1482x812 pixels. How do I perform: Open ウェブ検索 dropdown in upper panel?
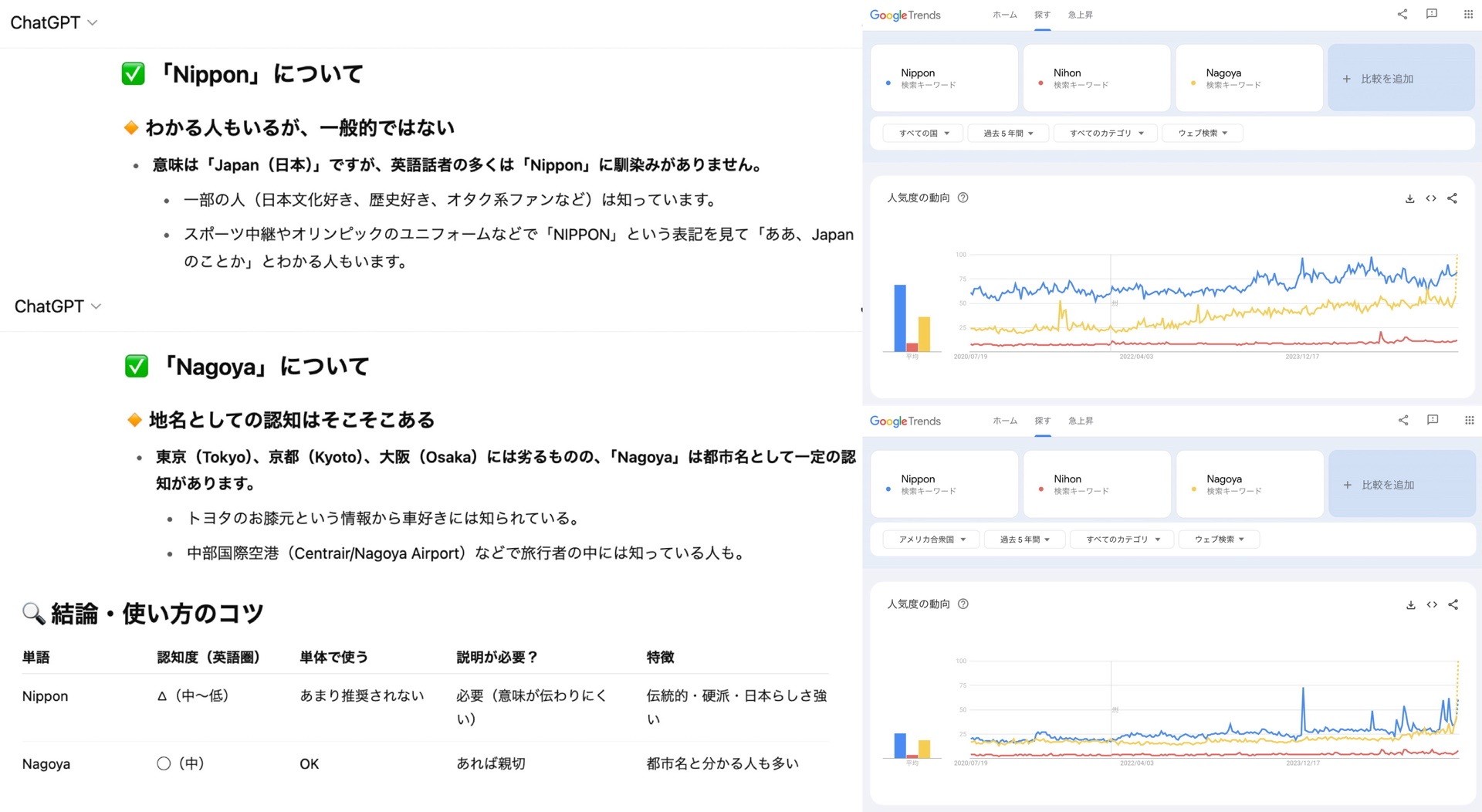point(1203,133)
